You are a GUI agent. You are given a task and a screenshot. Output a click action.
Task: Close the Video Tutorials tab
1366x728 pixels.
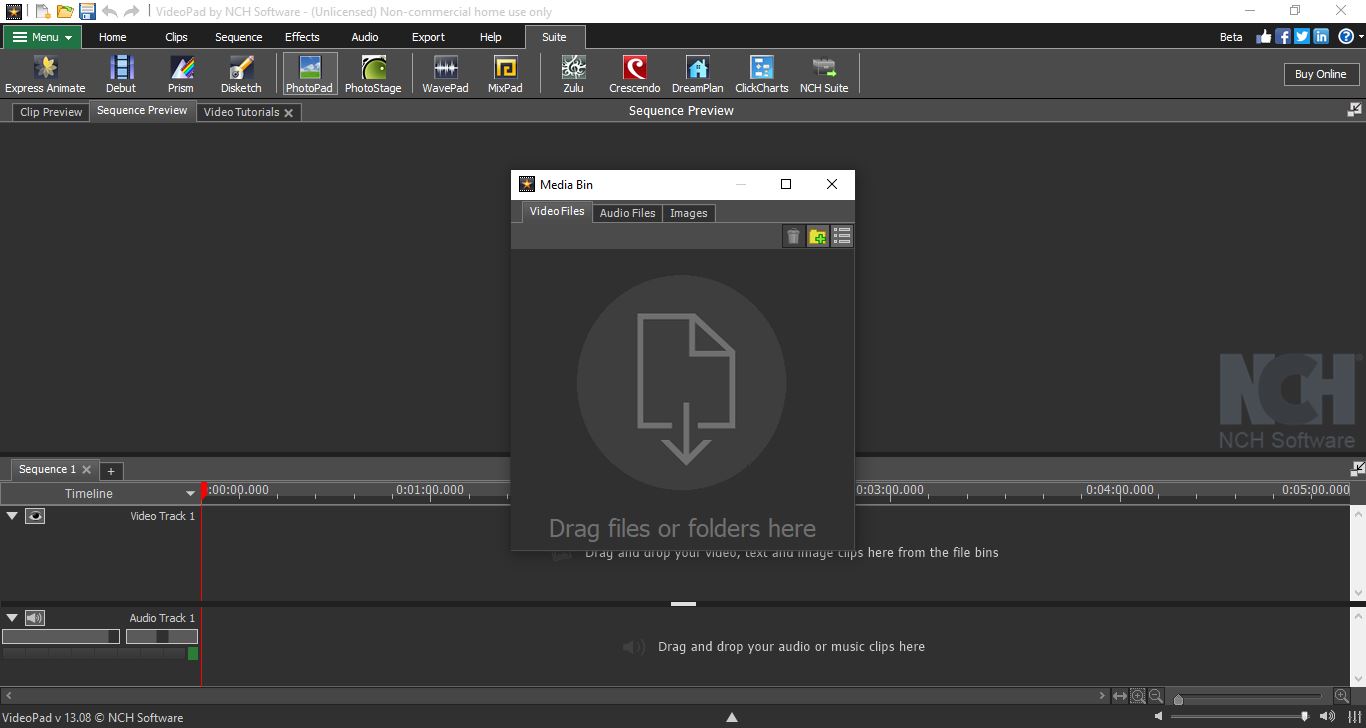(x=288, y=113)
